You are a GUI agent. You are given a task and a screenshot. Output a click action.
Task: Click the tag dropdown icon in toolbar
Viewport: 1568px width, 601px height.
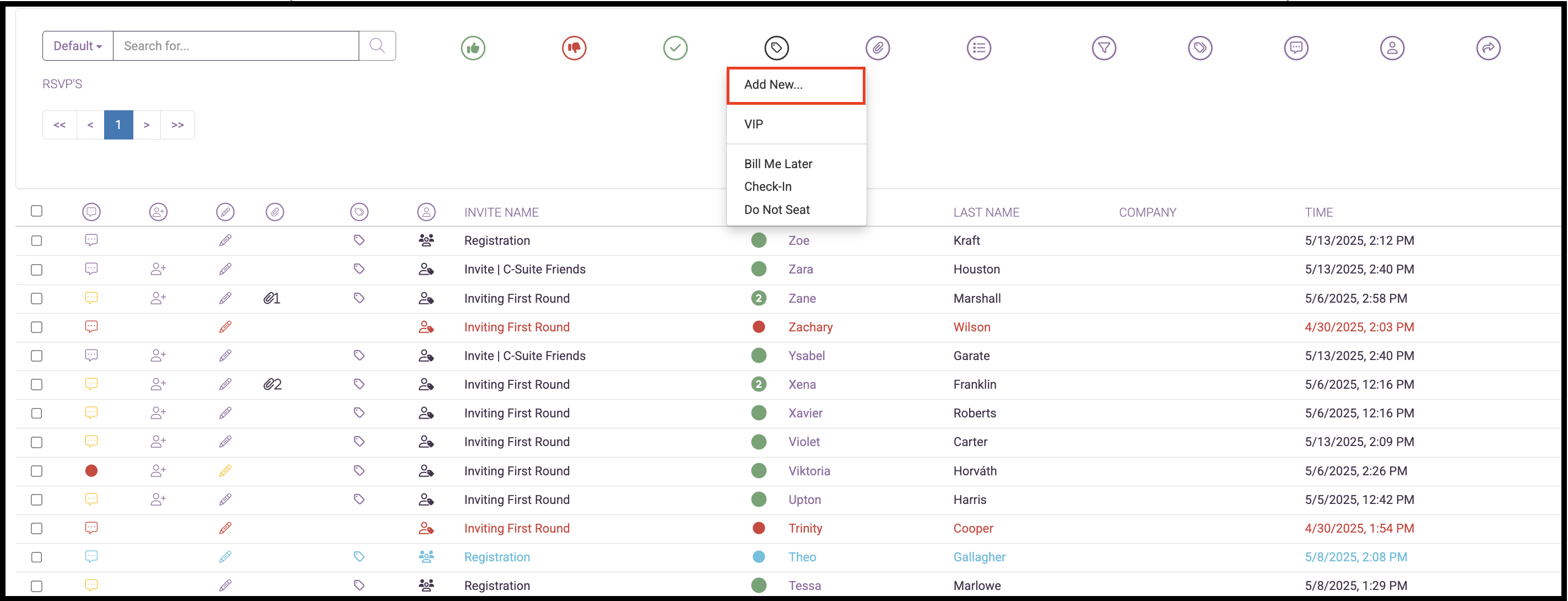pyautogui.click(x=776, y=47)
